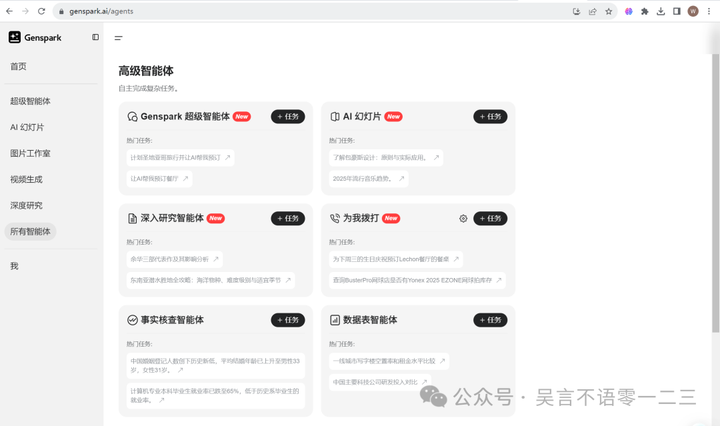
Task: Go forward with the browser forward arrow
Action: 25,11
